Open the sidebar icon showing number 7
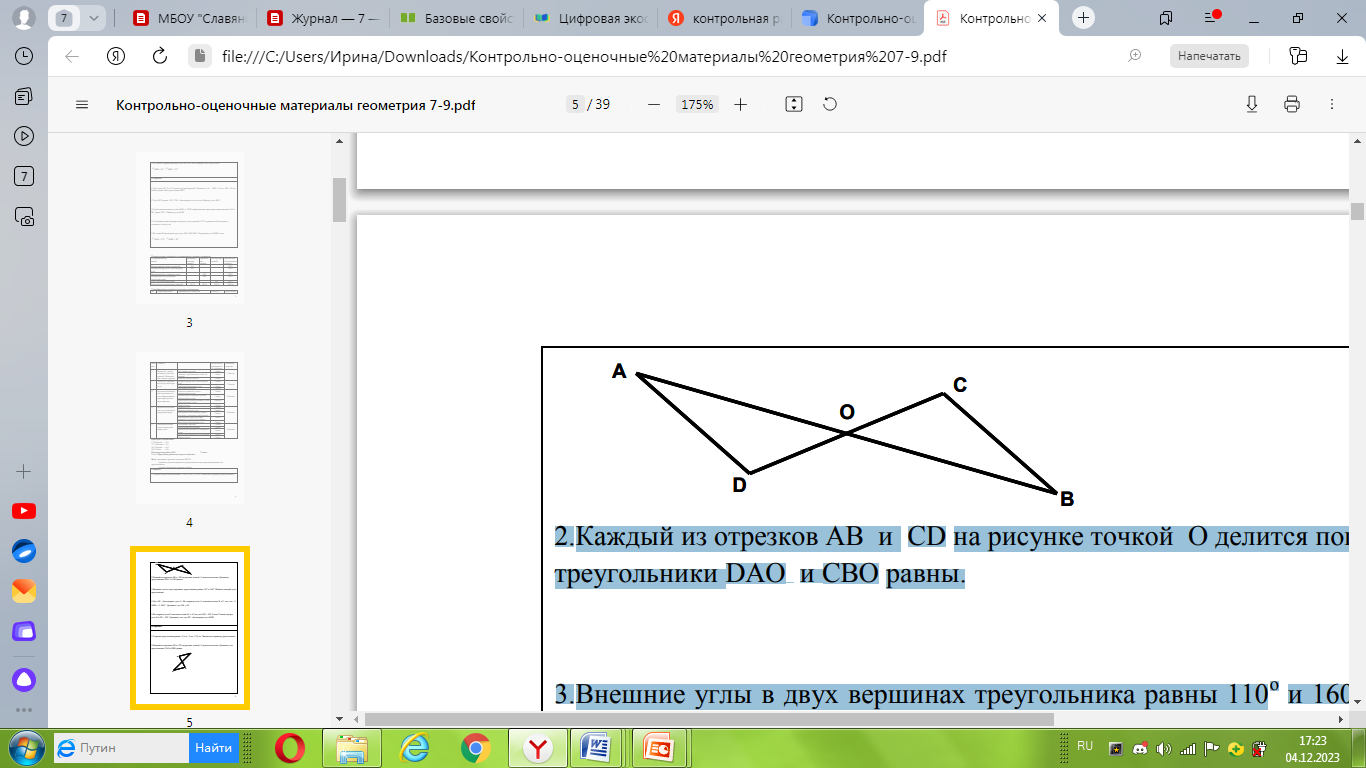1366x768 pixels. pos(24,176)
